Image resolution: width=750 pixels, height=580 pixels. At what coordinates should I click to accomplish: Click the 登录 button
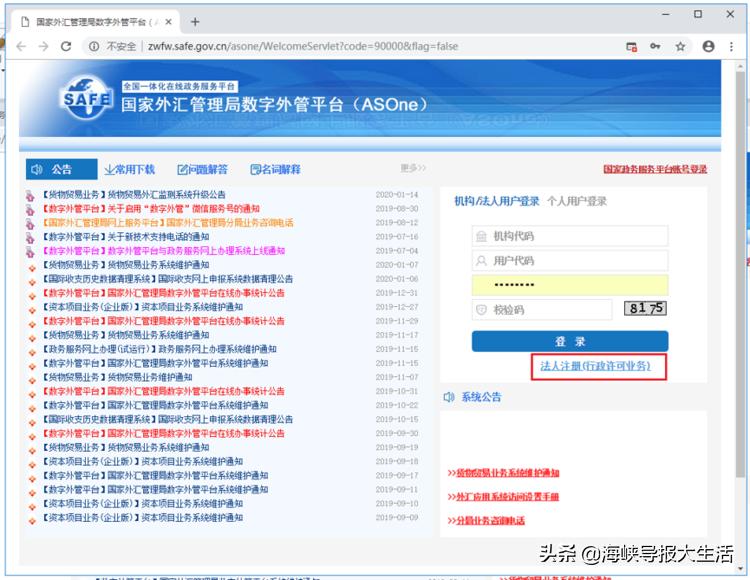click(570, 341)
